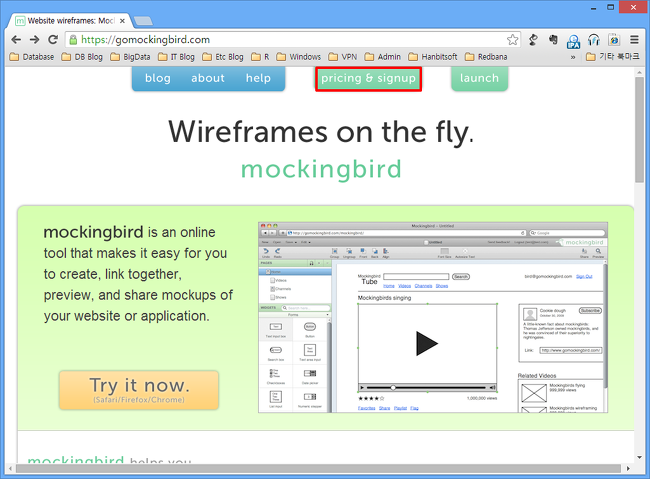Open the Etc Blog bookmarks folder
Screen dimensions: 650x479
pyautogui.click(x=223, y=57)
